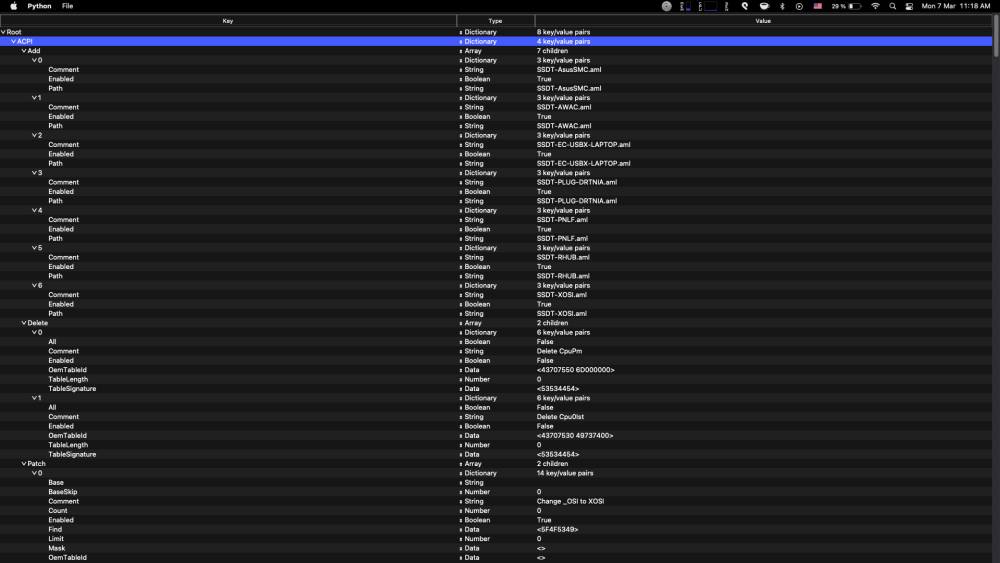Select Comment value SSDT-XOSI.aml
Image resolution: width=1000 pixels, height=563 pixels.
[x=562, y=295]
